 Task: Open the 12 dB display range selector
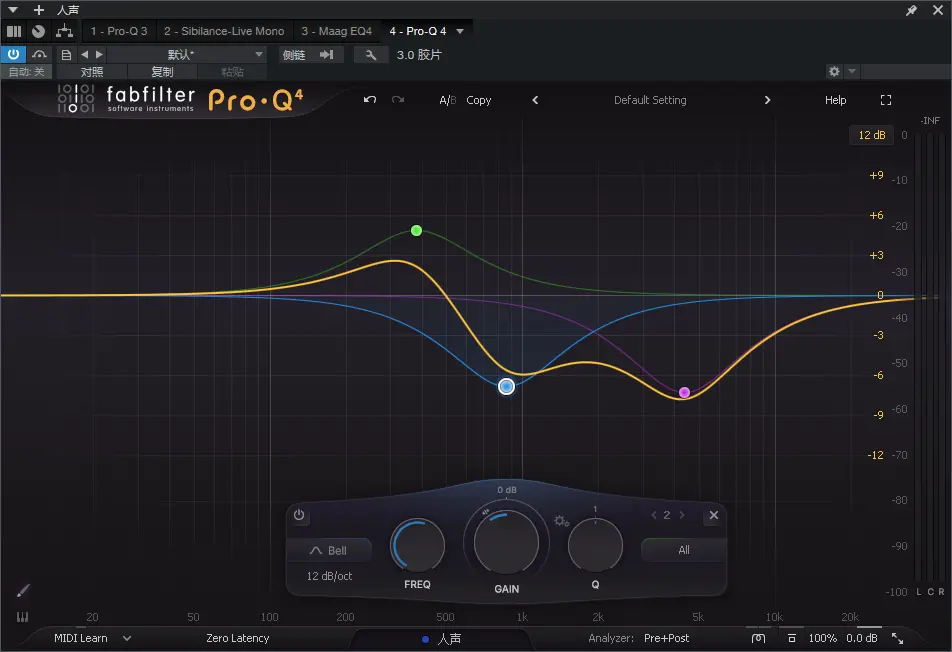pos(871,135)
